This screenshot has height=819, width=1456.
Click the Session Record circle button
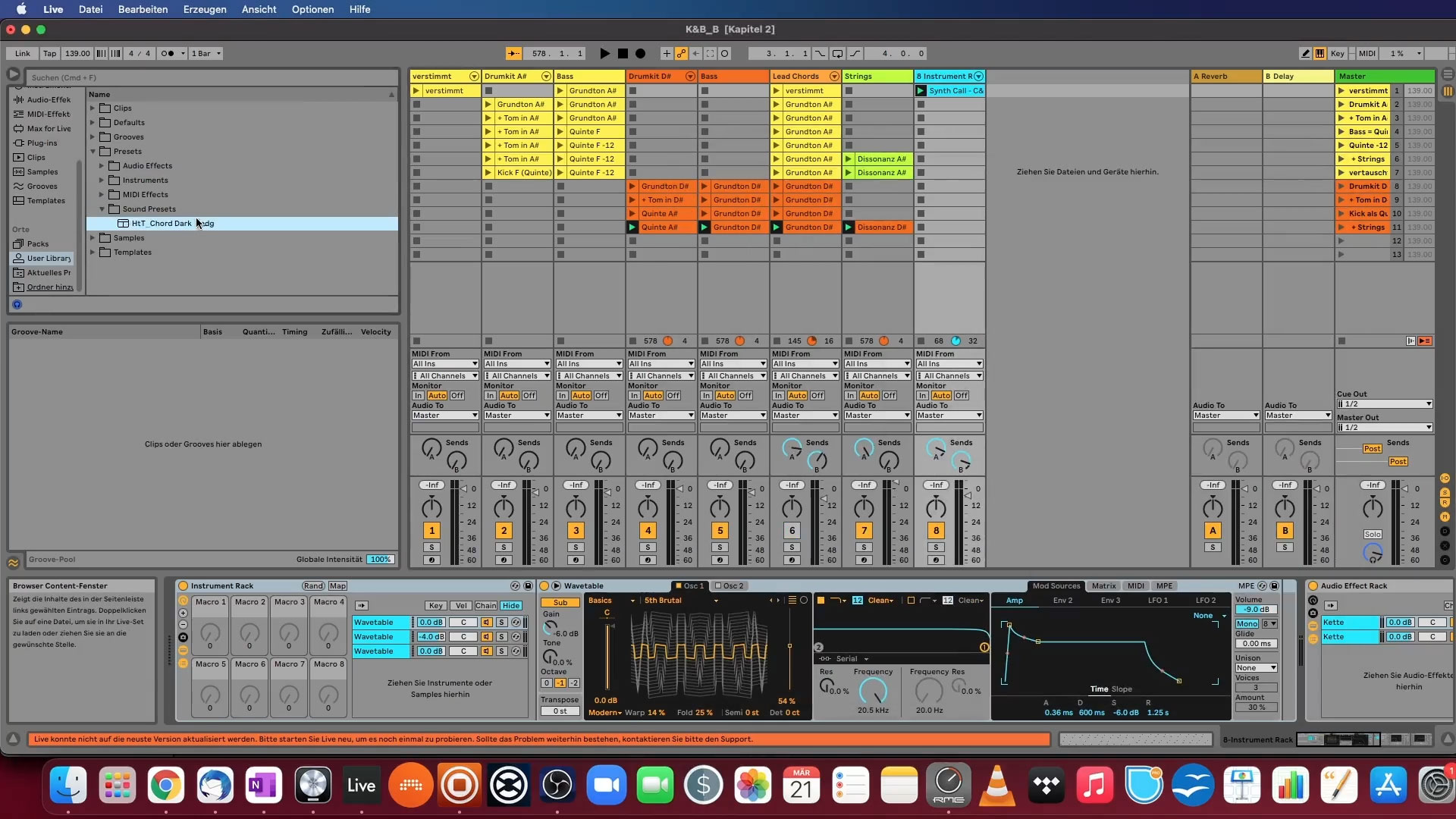click(x=725, y=54)
